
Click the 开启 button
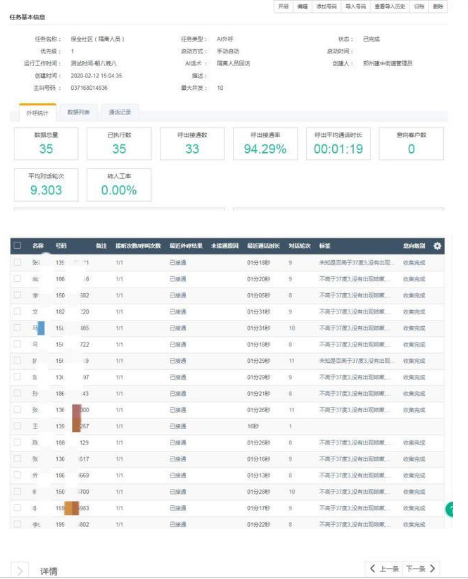[283, 7]
